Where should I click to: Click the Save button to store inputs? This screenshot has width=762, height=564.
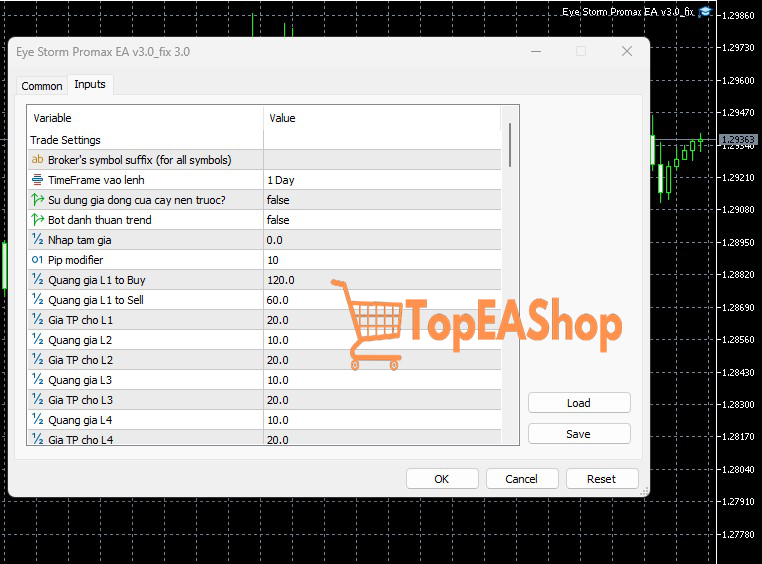(579, 434)
